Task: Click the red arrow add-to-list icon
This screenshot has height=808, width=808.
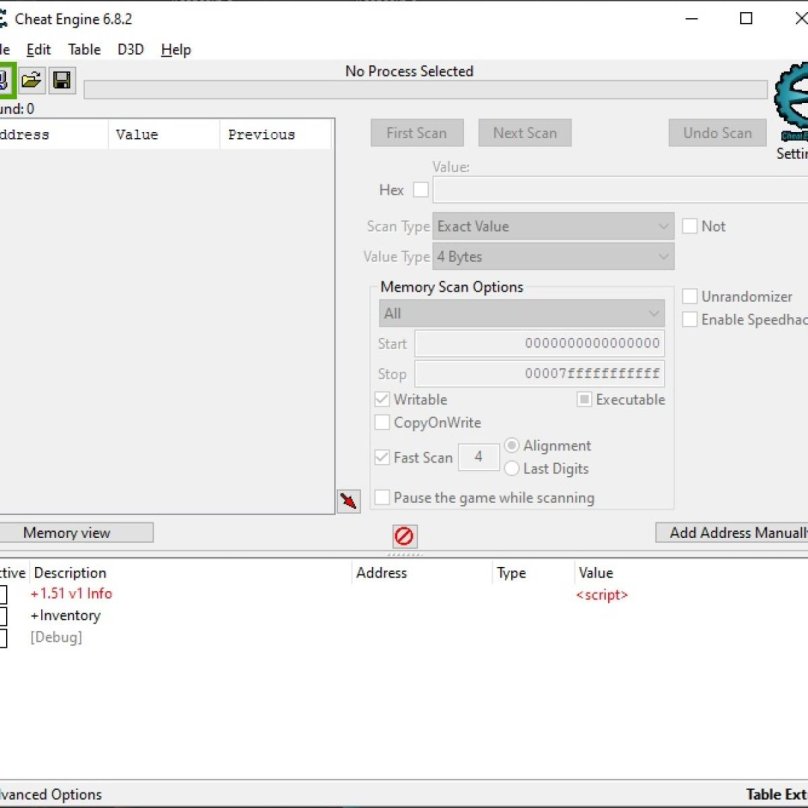Action: 348,501
